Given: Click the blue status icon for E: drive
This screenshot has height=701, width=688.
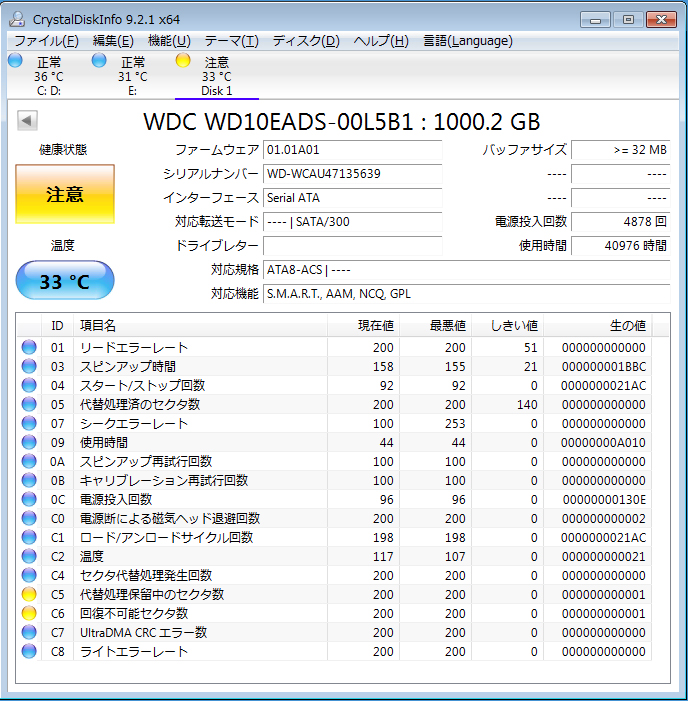Looking at the screenshot, I should [x=99, y=61].
